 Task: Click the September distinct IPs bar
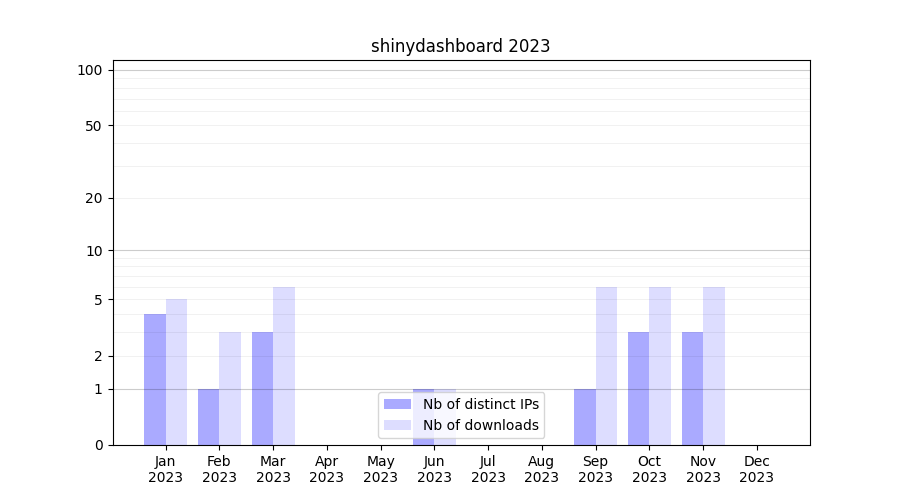[585, 417]
